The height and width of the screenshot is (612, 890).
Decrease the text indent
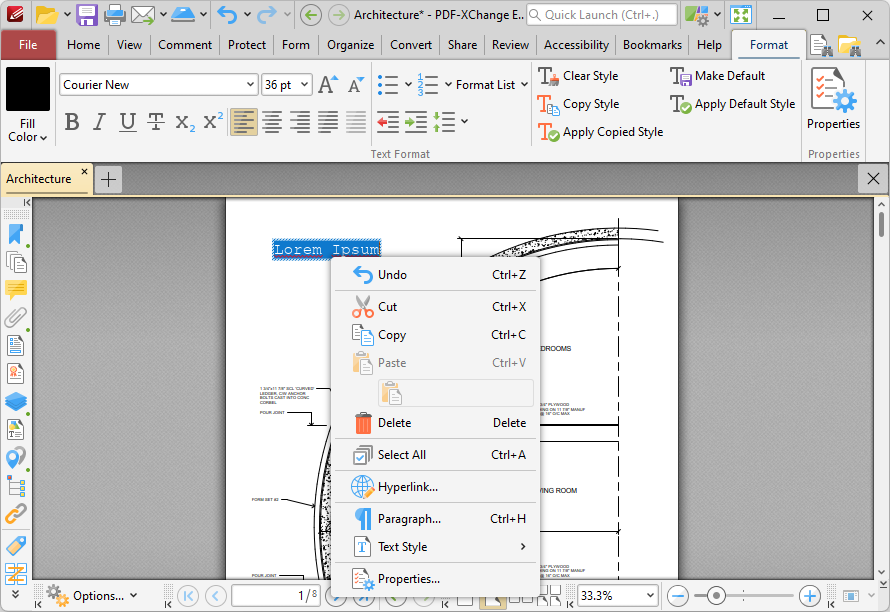[x=388, y=121]
